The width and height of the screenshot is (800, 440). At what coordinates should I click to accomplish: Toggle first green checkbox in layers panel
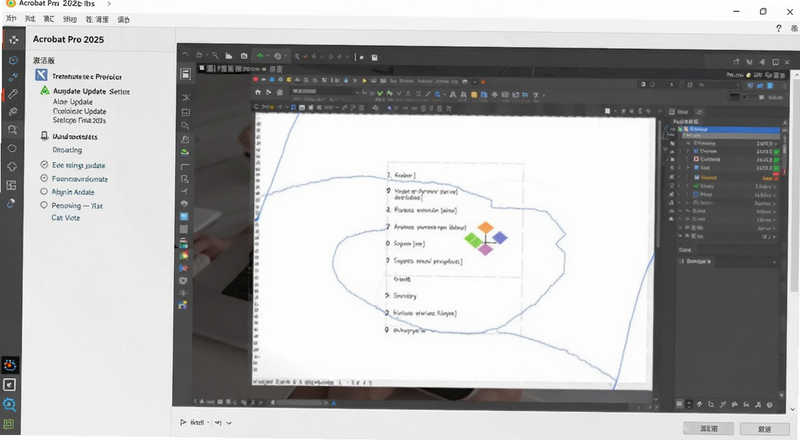[x=777, y=152]
